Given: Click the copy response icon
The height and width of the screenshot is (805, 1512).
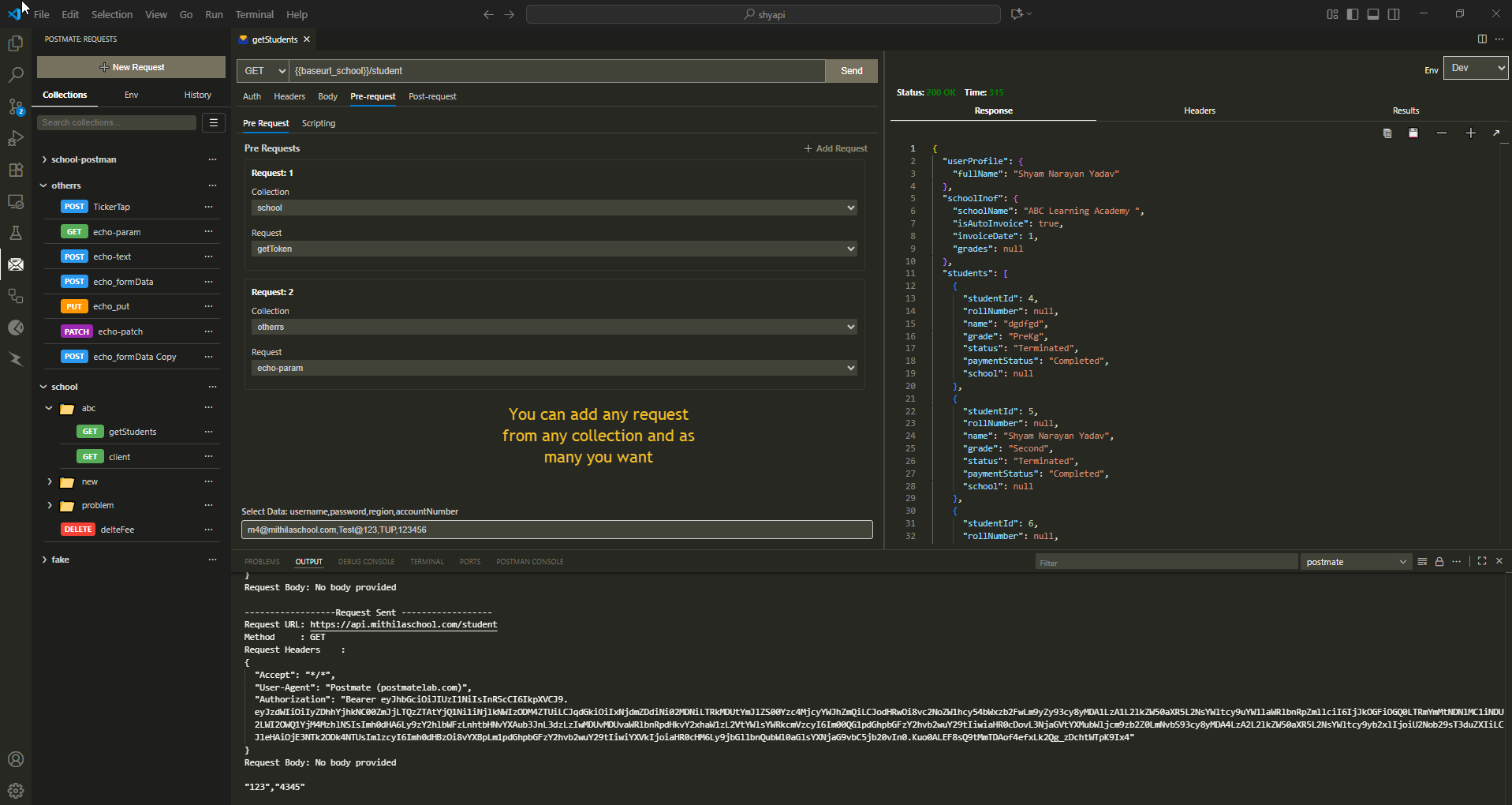Looking at the screenshot, I should click(x=1387, y=133).
